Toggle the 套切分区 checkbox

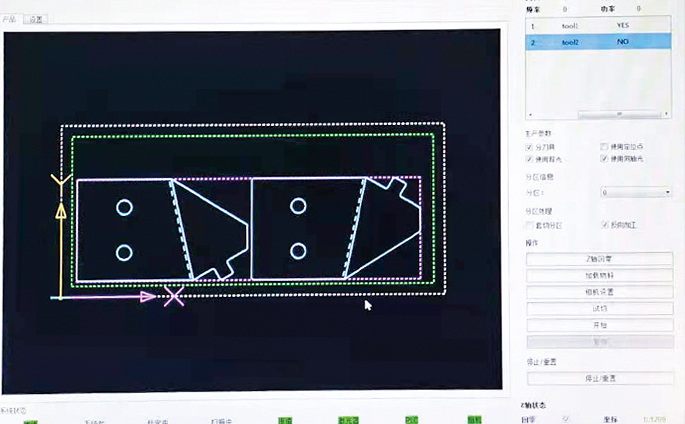tap(530, 225)
